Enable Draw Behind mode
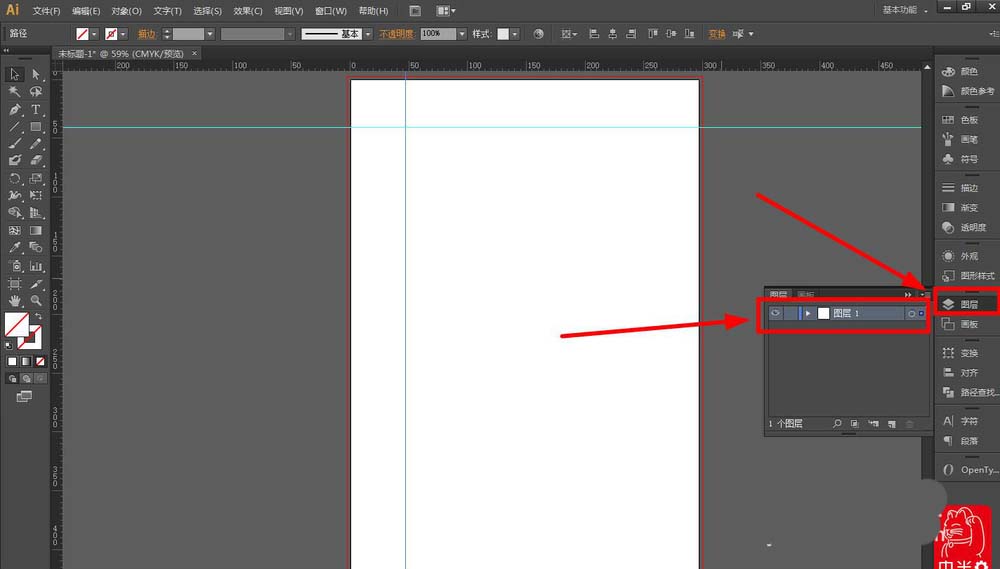The image size is (1000, 569). pyautogui.click(x=26, y=378)
